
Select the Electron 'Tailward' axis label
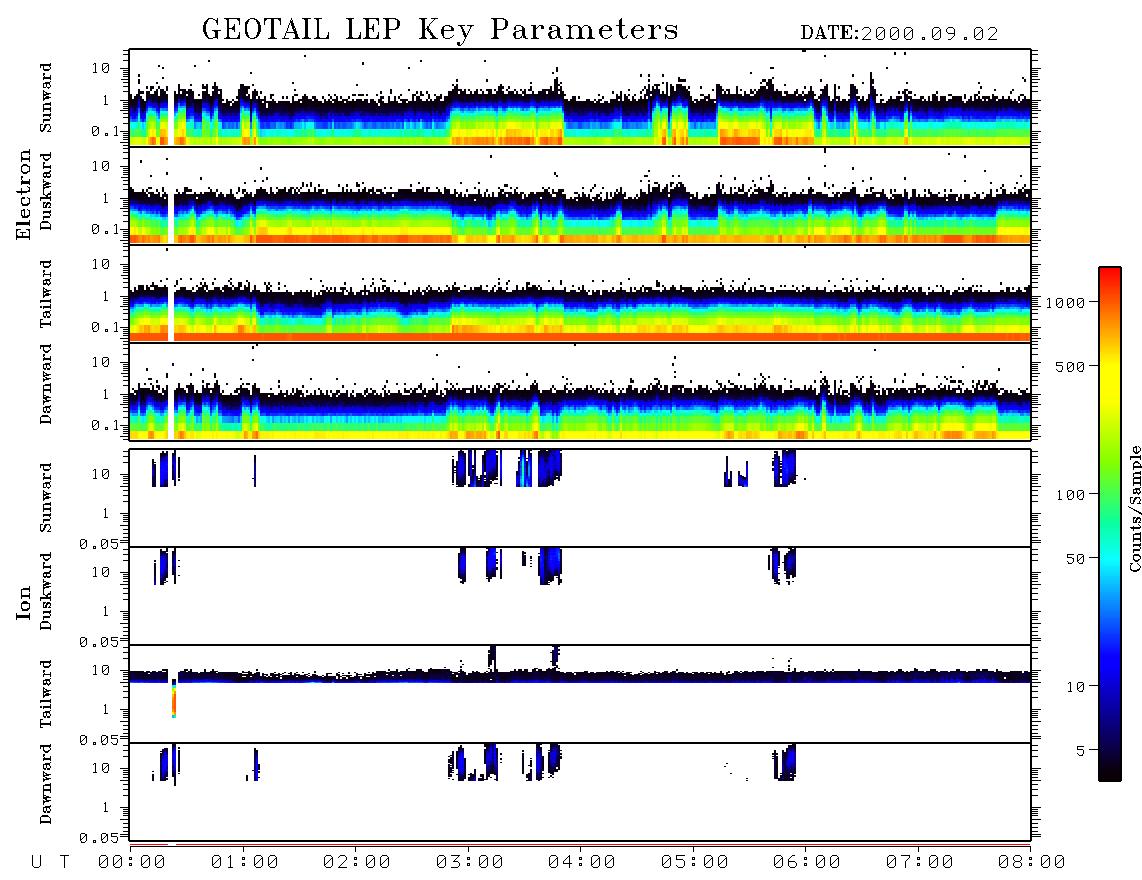point(46,294)
